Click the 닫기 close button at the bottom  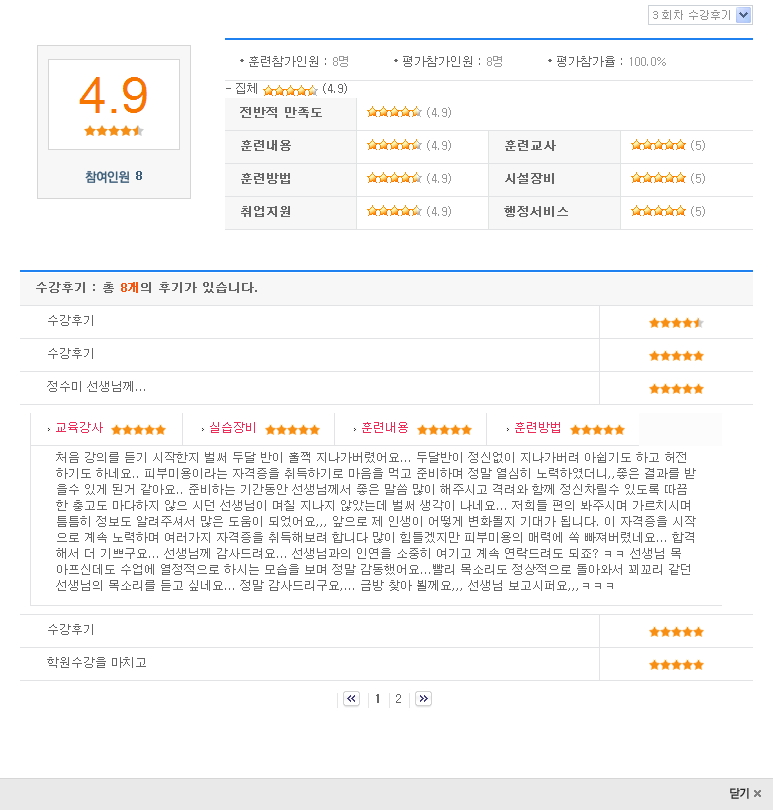[745, 793]
